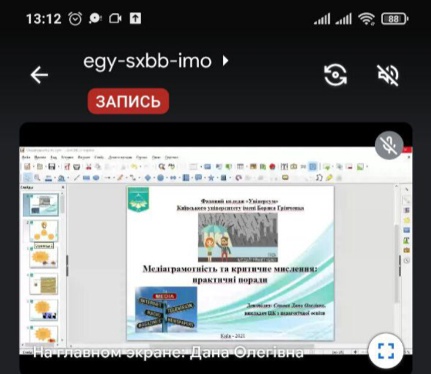Pick the line tool in drawing toolbar
Image resolution: width=431 pixels, height=374 pixels.
[x=77, y=178]
